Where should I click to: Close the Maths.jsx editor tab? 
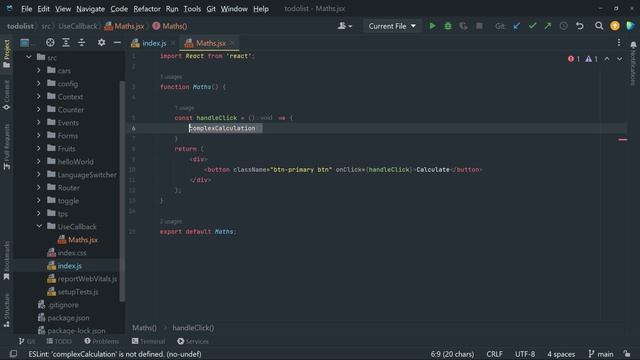(232, 43)
